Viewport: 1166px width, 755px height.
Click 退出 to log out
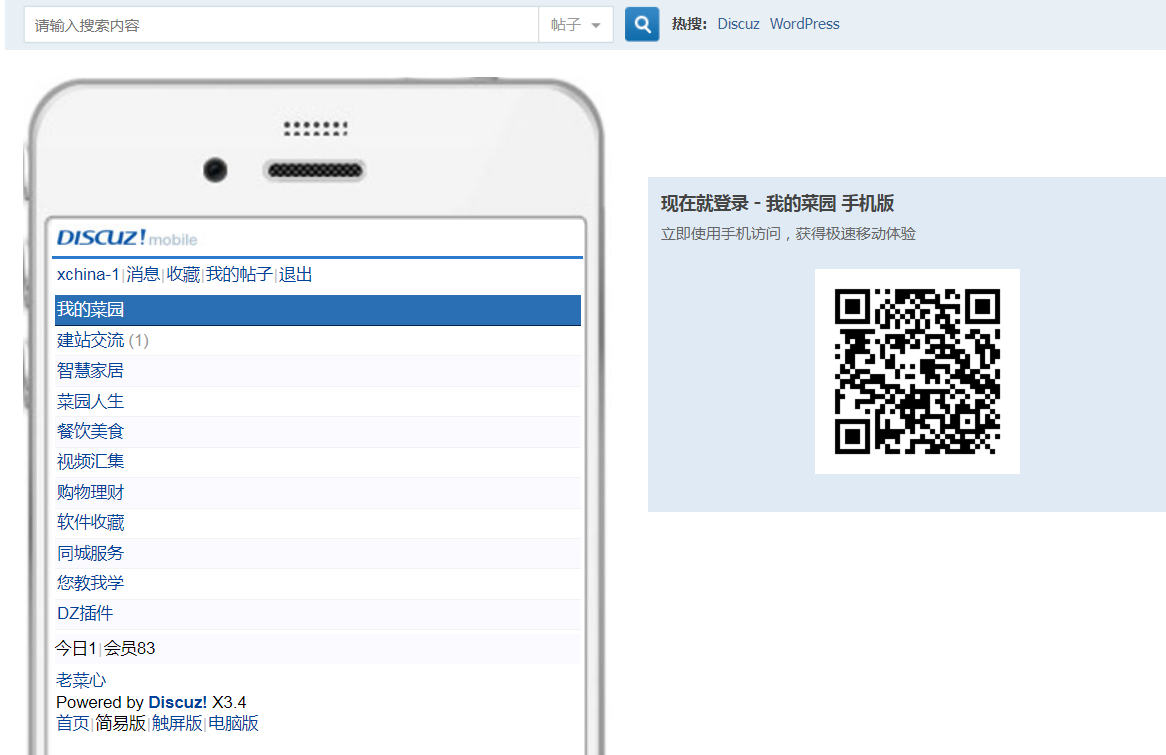[x=295, y=274]
